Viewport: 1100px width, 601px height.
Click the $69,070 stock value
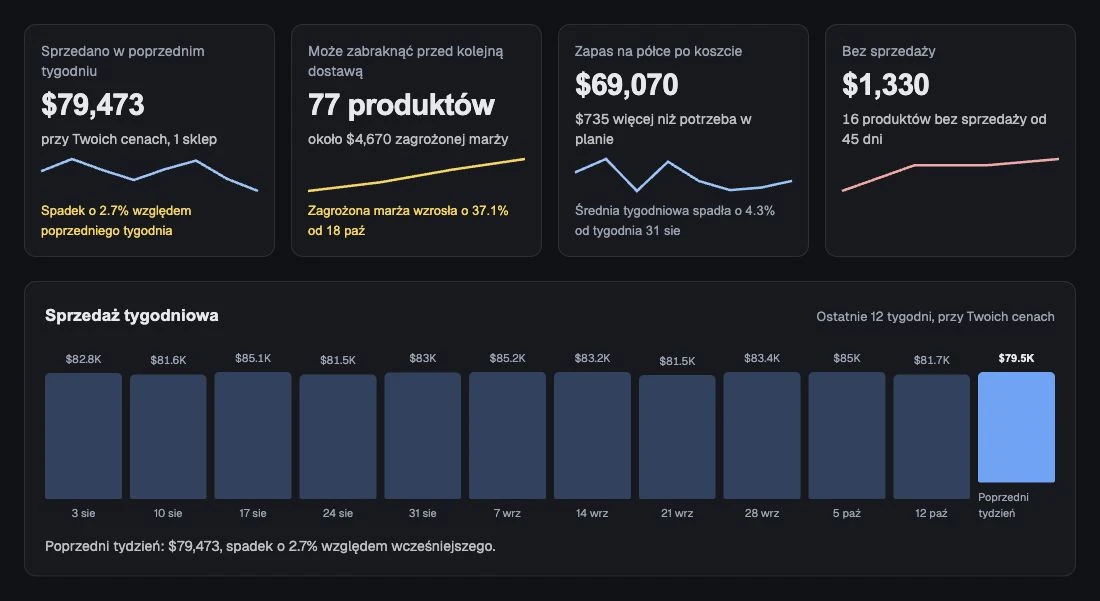click(626, 85)
